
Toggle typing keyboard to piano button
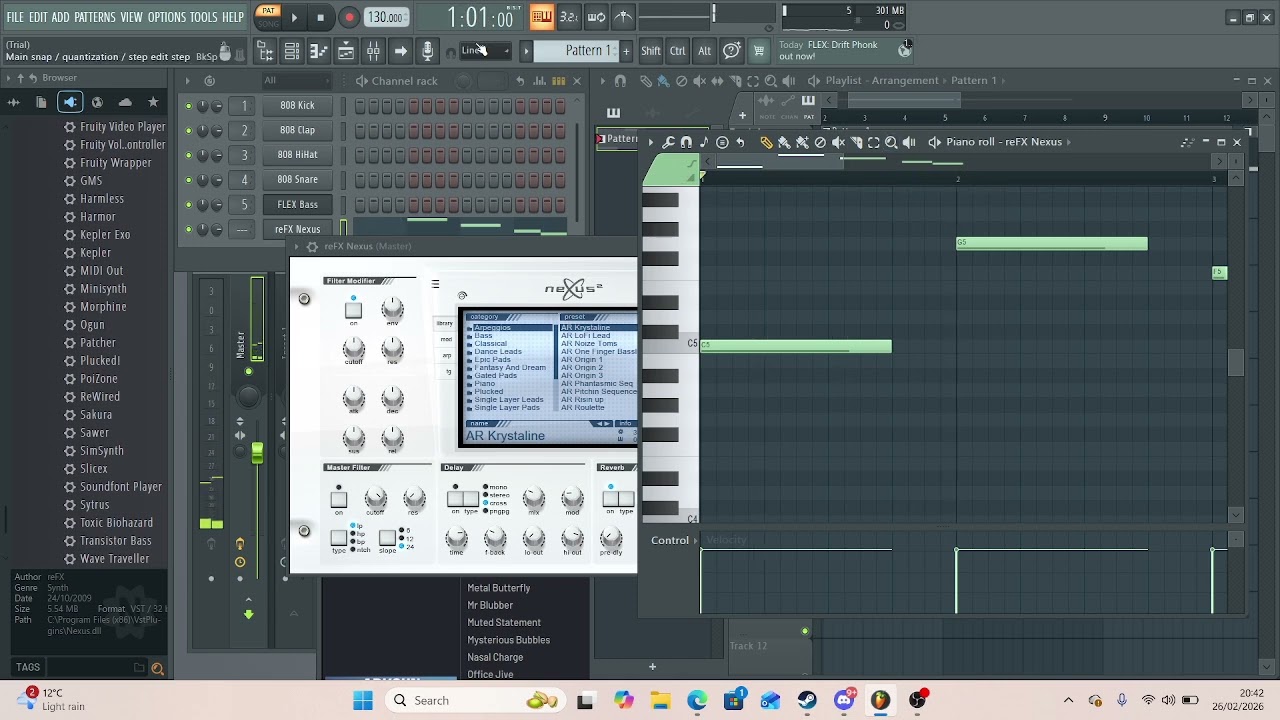tap(541, 16)
